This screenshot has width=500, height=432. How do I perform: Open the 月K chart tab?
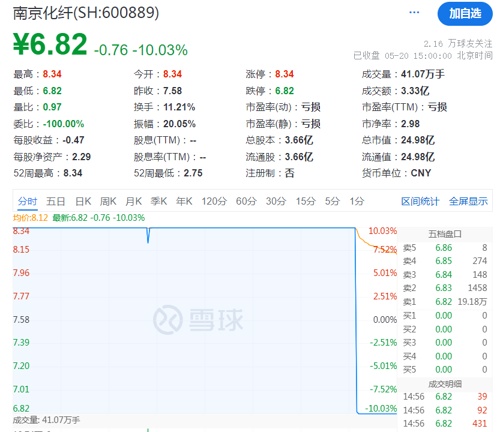point(134,201)
